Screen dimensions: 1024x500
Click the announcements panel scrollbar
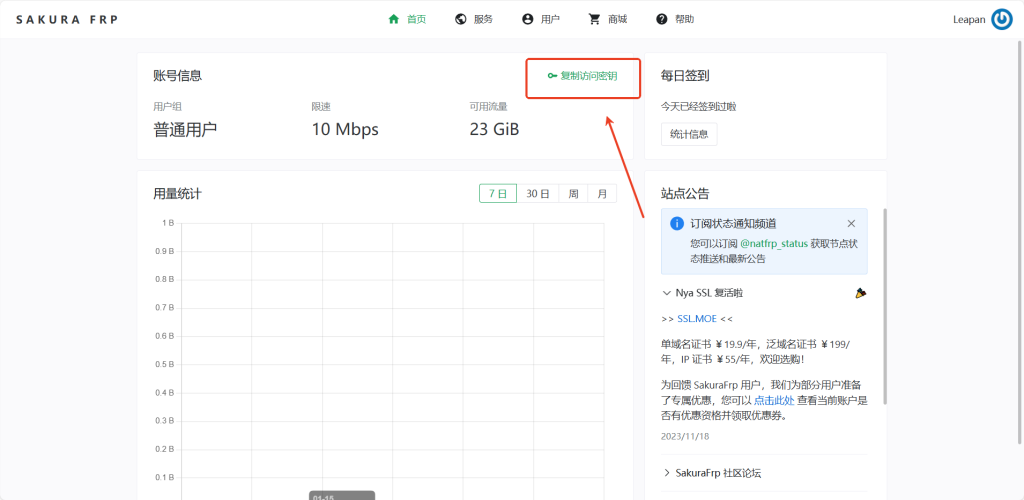pyautogui.click(x=885, y=307)
